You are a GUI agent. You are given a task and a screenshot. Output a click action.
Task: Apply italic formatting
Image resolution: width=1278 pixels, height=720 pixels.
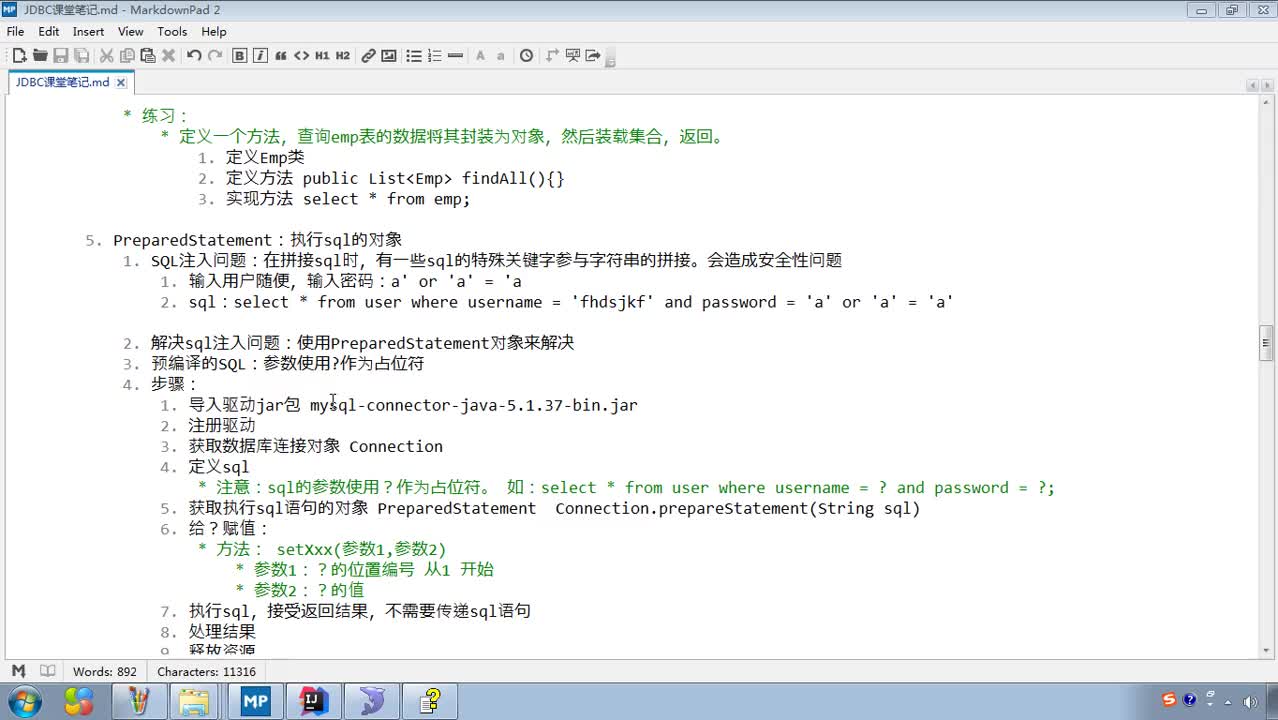[x=261, y=56]
